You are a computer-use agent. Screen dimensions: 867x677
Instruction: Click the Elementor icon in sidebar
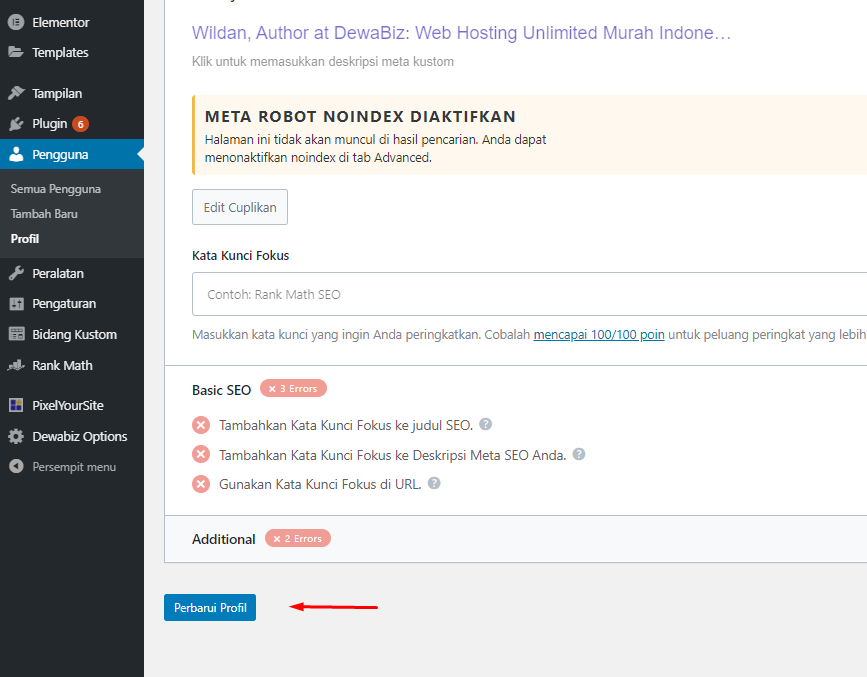tap(16, 22)
